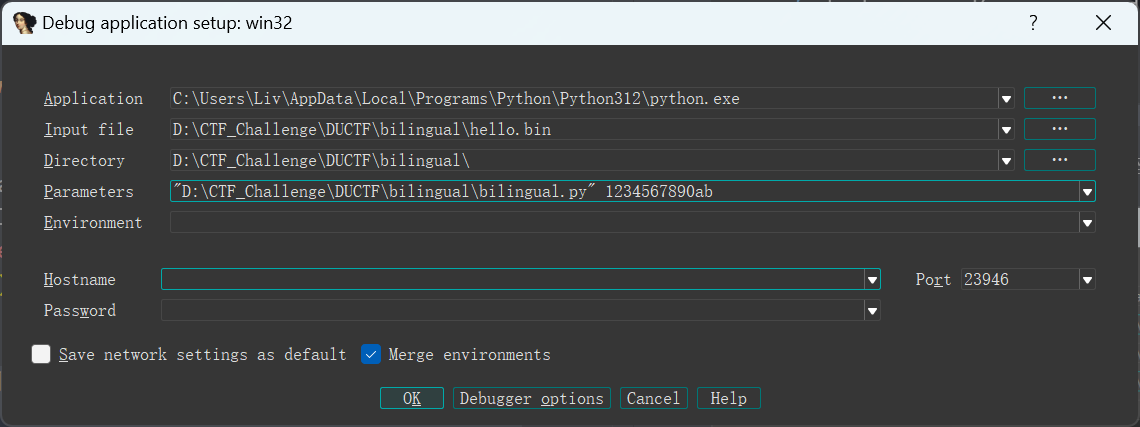Viewport: 1140px width, 427px height.
Task: Expand the Password dropdown
Action: 872,311
